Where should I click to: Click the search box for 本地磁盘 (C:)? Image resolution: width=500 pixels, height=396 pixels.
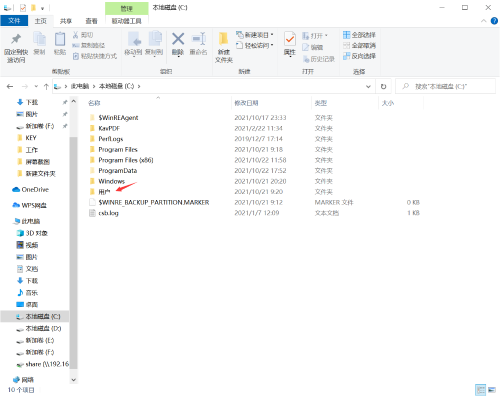tap(445, 87)
